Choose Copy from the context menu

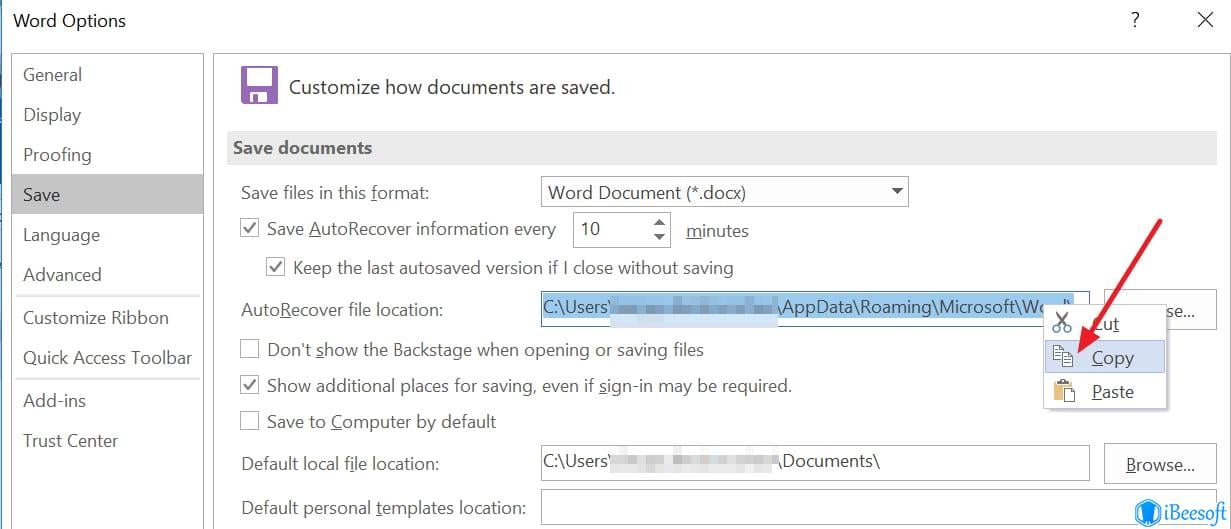tap(1105, 357)
